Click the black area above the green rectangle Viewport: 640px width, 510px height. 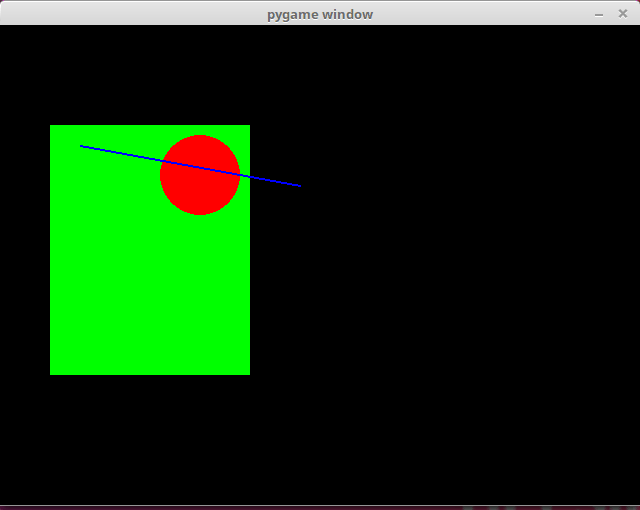coord(150,75)
